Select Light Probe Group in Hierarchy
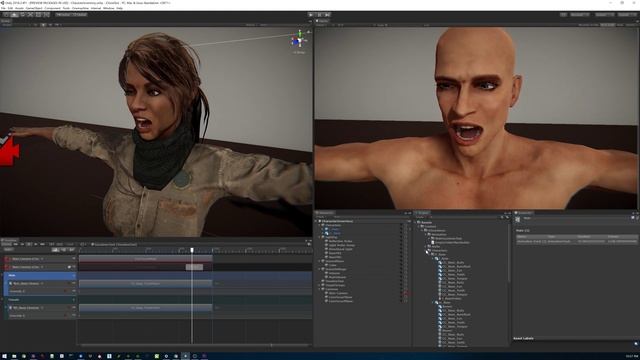Screen dimensions: 640x360 pyautogui.click(x=342, y=245)
